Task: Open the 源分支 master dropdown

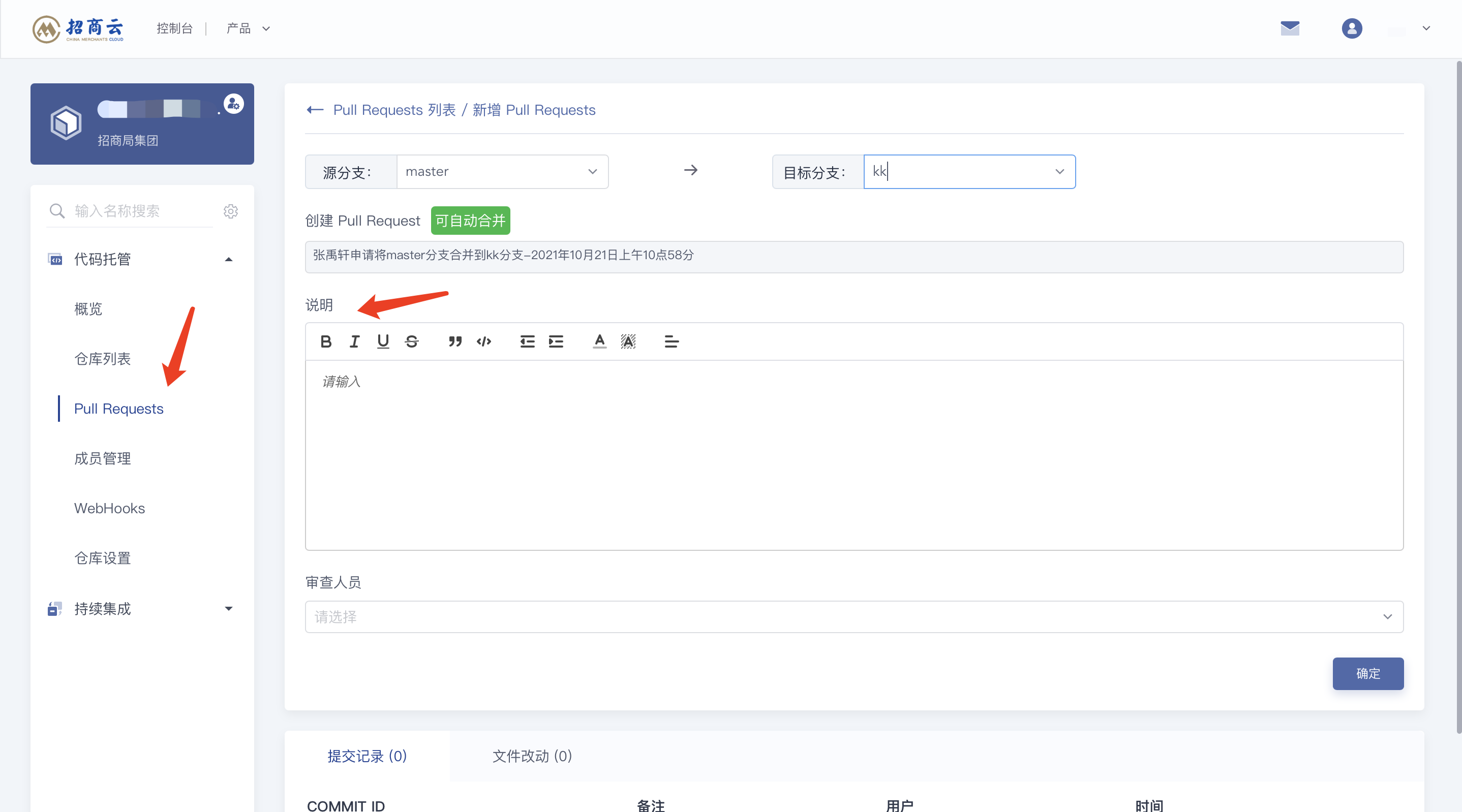Action: (502, 171)
